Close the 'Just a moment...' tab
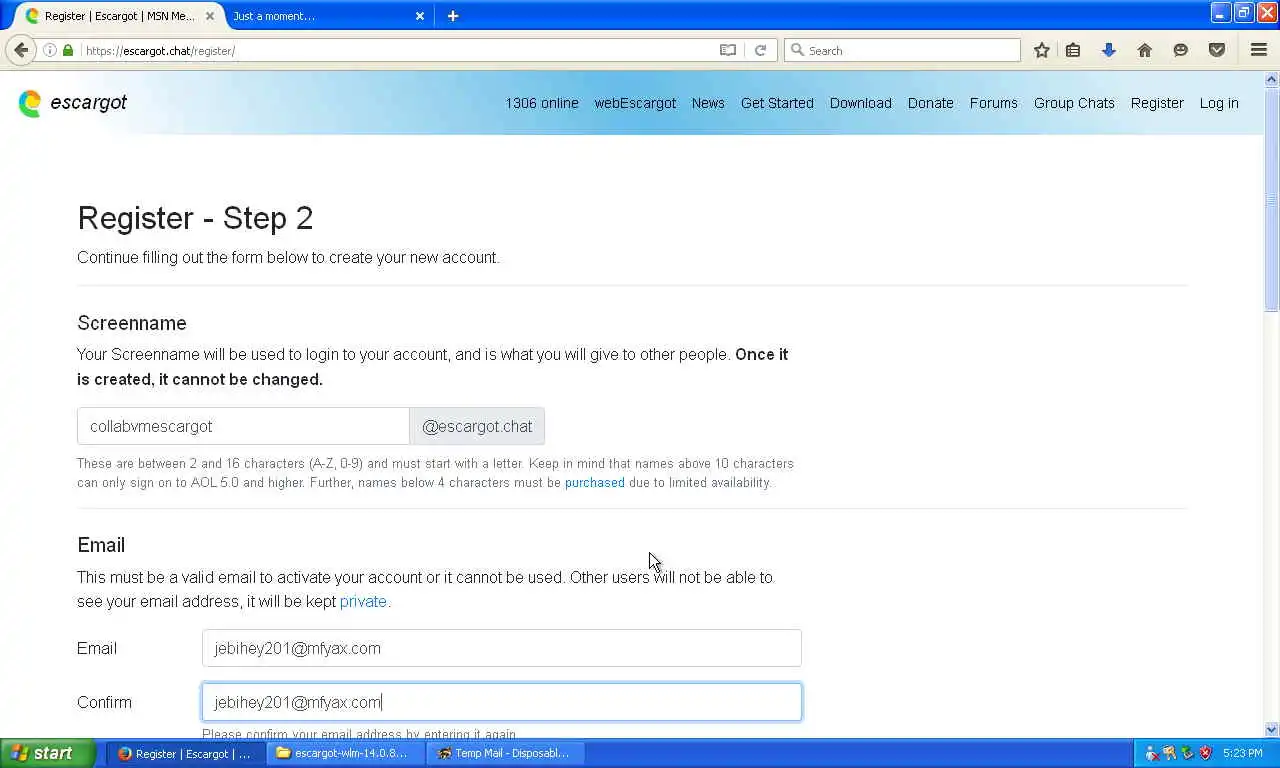 coord(420,16)
